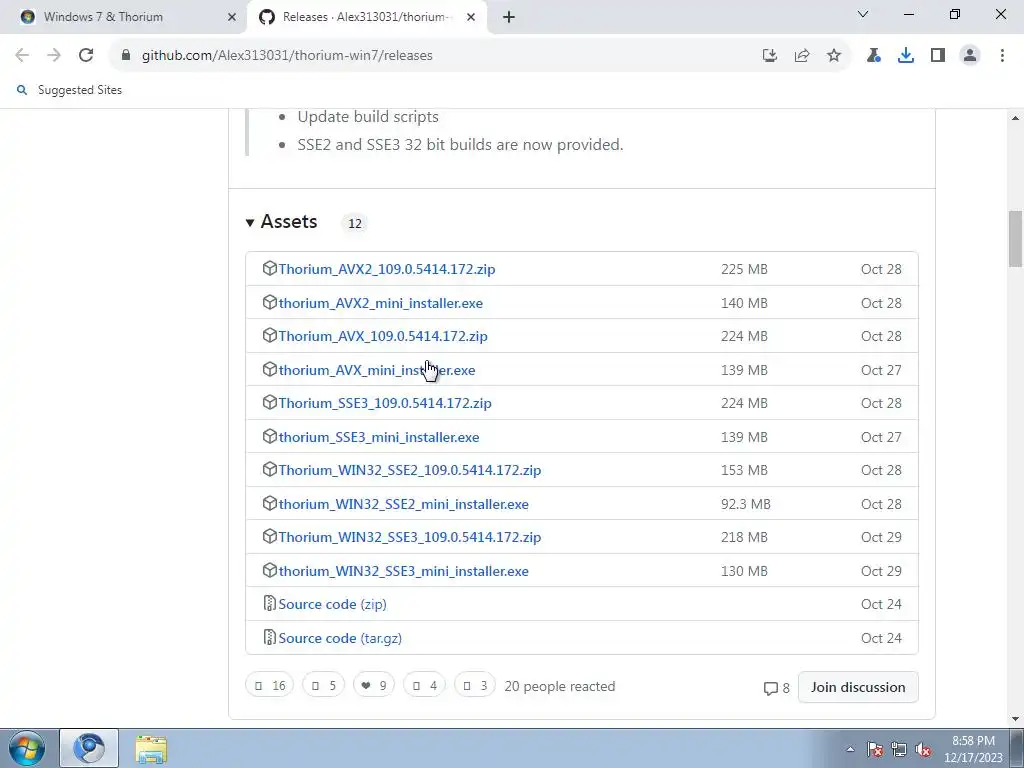Open the Windows Start menu orb
This screenshot has height=768, width=1024.
pyautogui.click(x=27, y=748)
